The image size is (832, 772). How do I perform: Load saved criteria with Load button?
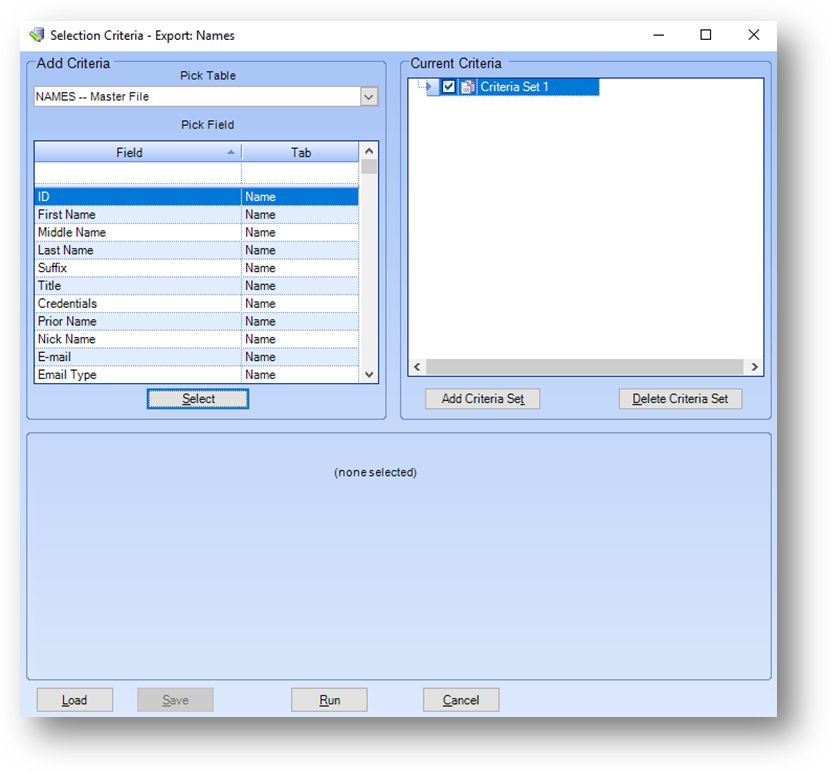pyautogui.click(x=75, y=700)
